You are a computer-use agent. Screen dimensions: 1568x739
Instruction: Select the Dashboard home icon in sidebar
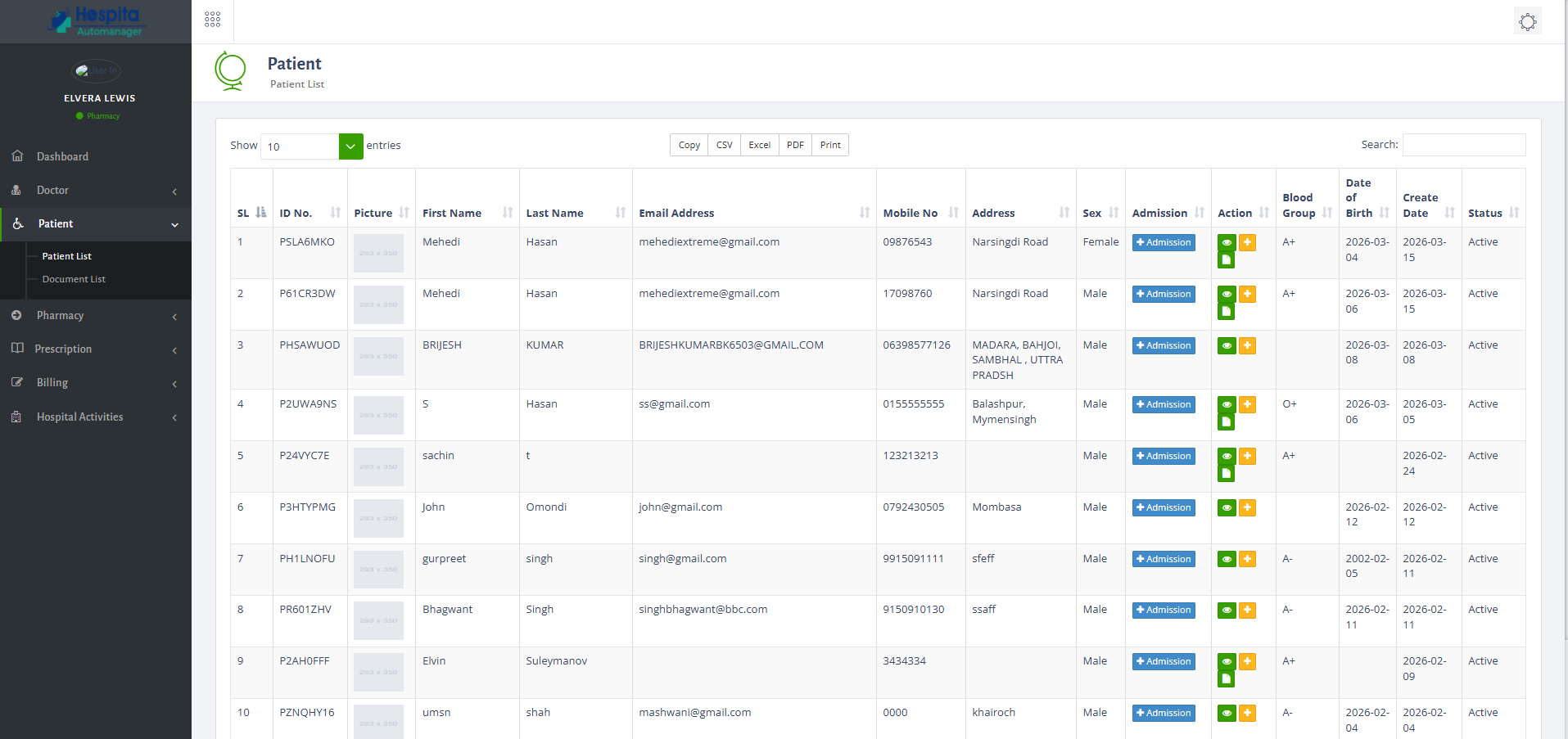pyautogui.click(x=17, y=155)
